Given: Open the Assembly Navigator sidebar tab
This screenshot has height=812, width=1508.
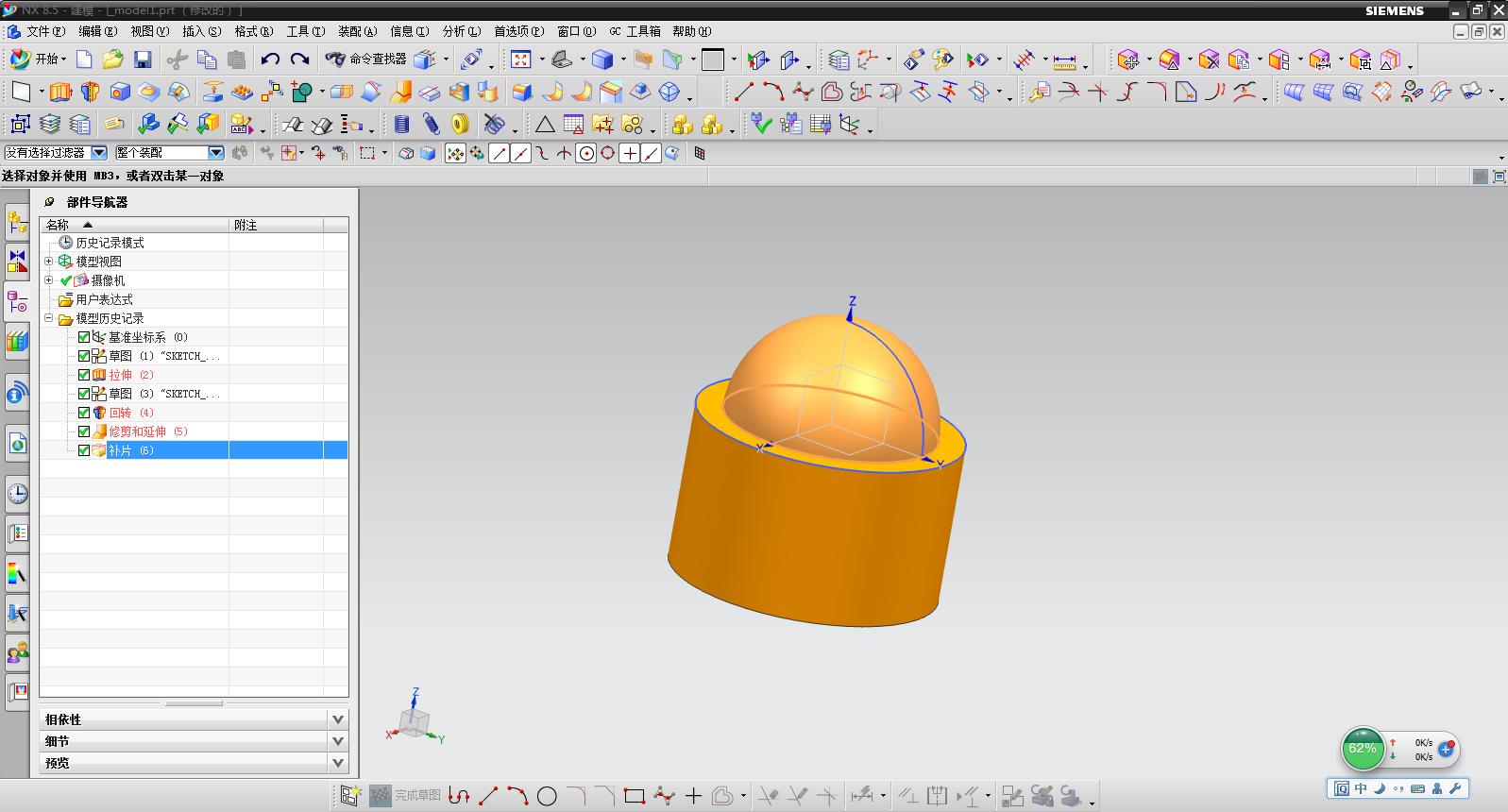Looking at the screenshot, I should point(17,222).
